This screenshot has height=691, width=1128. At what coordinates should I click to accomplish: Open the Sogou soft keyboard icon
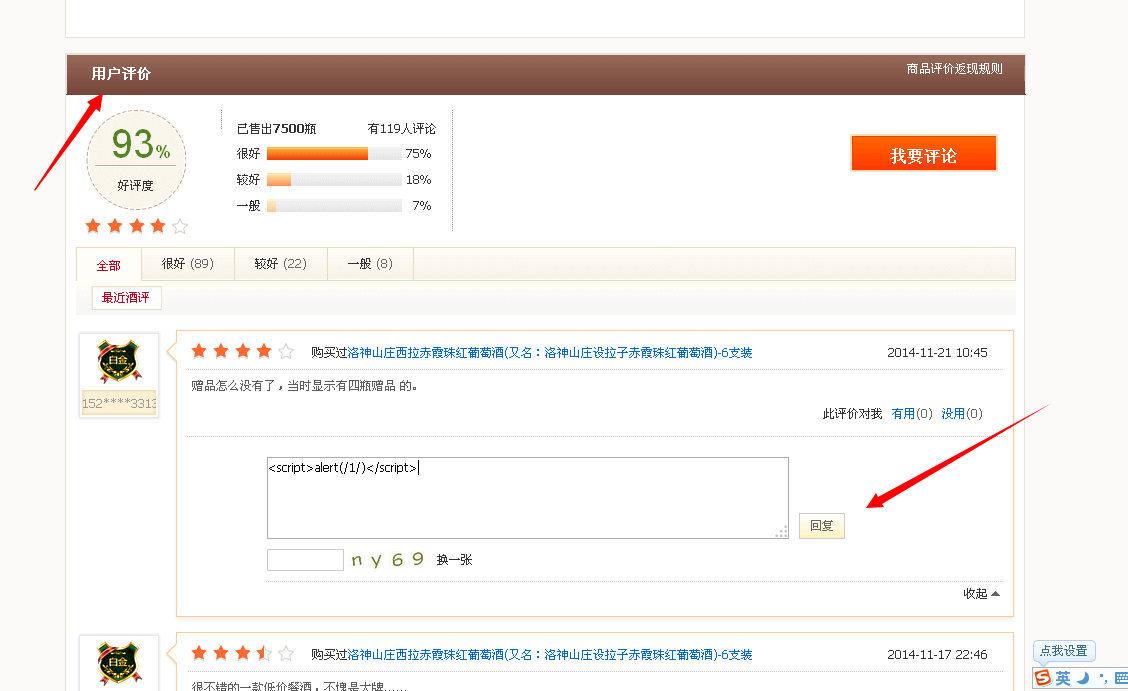click(1121, 678)
